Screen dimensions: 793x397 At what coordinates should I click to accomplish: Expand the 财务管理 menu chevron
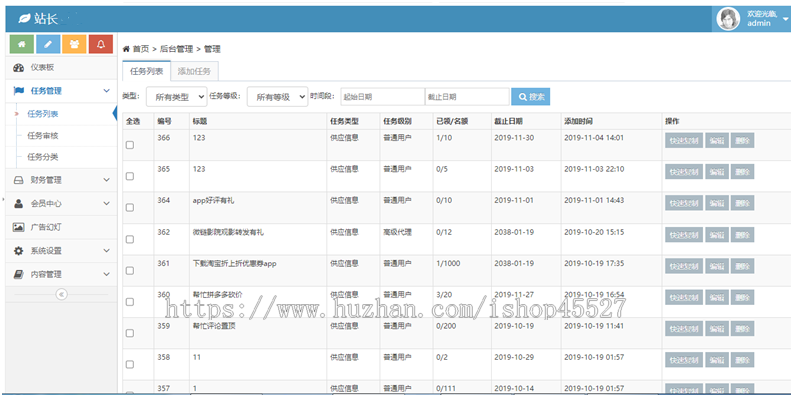tap(106, 180)
